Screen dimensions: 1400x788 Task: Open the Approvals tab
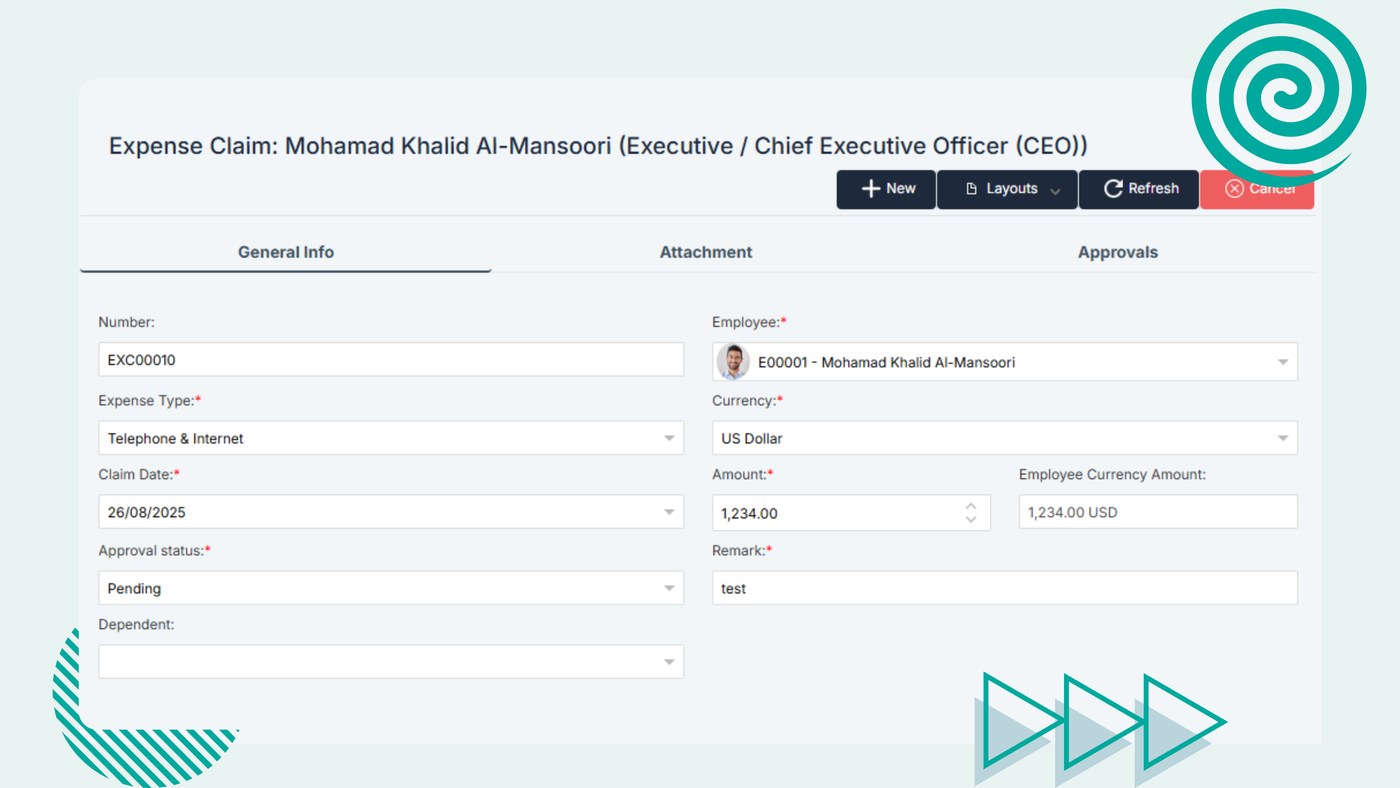click(x=1117, y=252)
